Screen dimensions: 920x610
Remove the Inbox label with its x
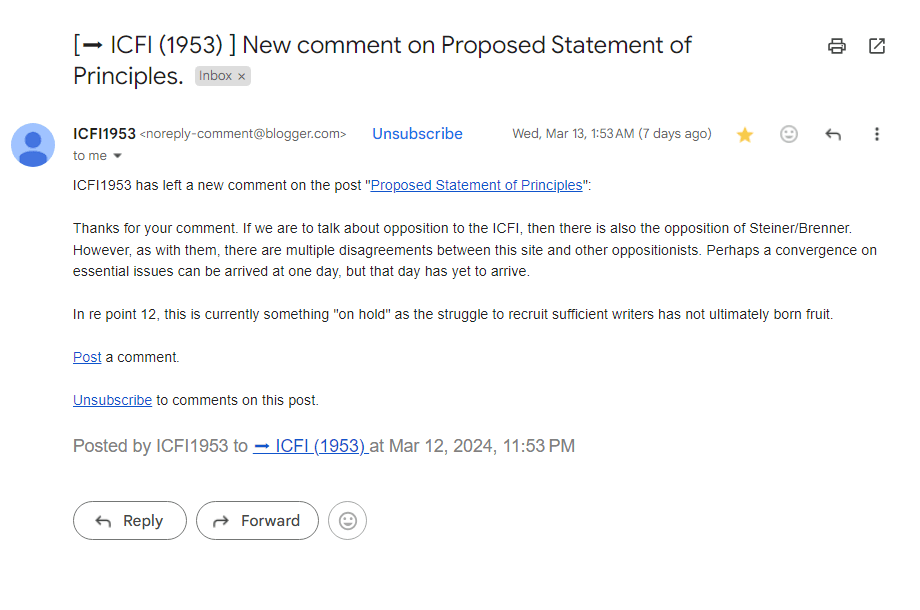(242, 77)
